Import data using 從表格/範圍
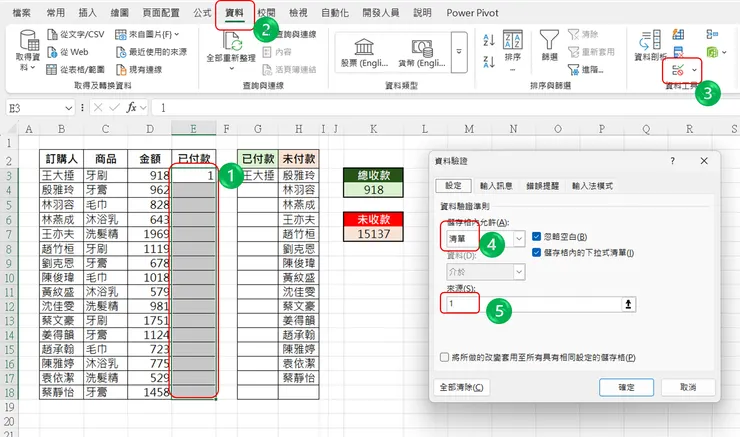This screenshot has width=740, height=437. (x=76, y=69)
